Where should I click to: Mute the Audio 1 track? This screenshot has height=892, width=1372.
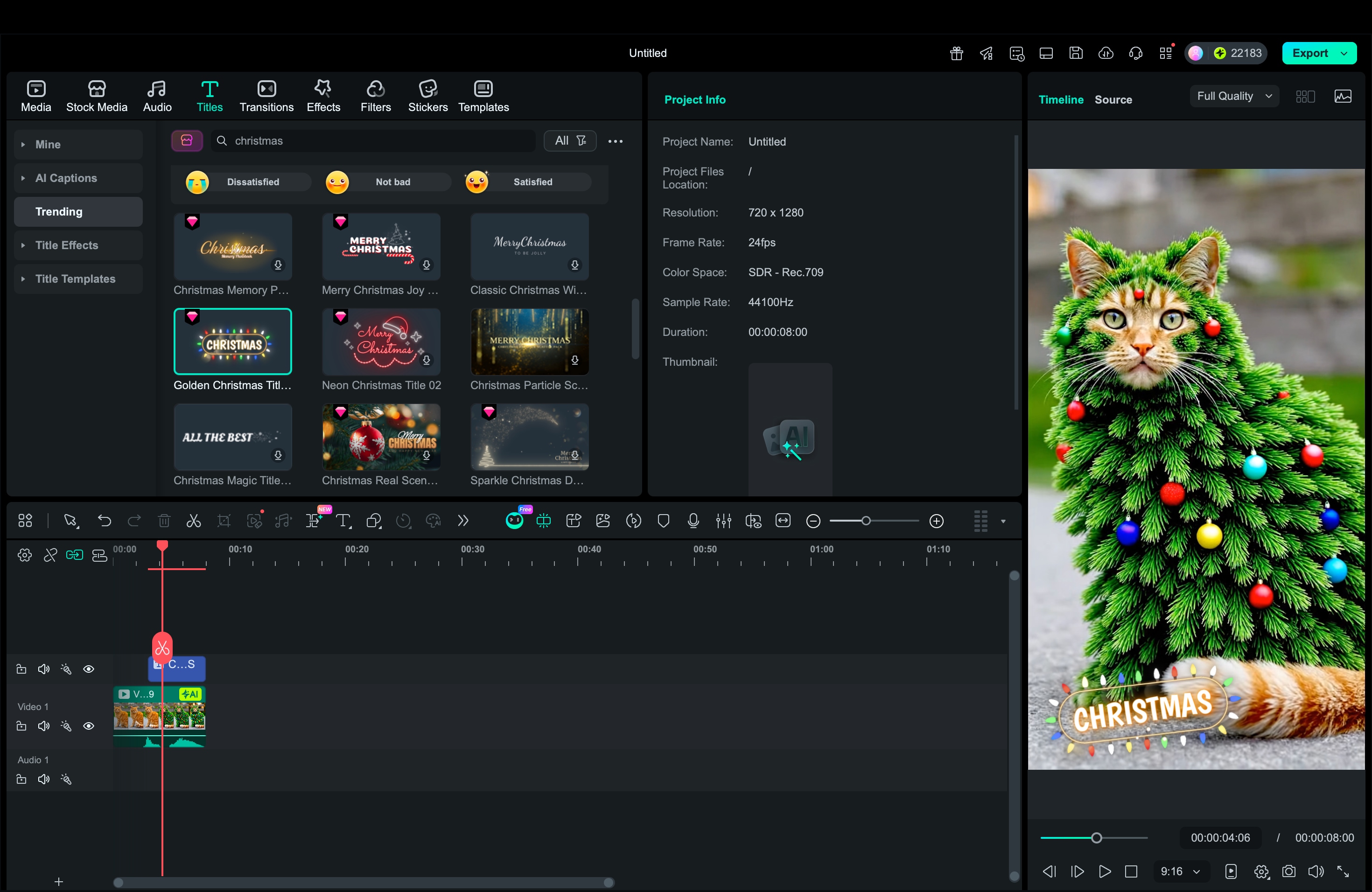43,779
